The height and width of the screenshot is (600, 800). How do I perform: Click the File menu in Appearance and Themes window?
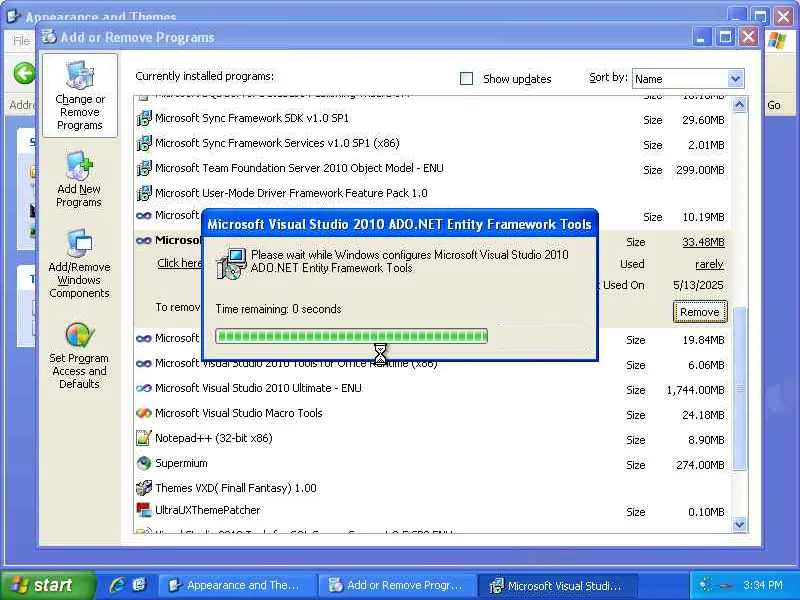(x=21, y=40)
